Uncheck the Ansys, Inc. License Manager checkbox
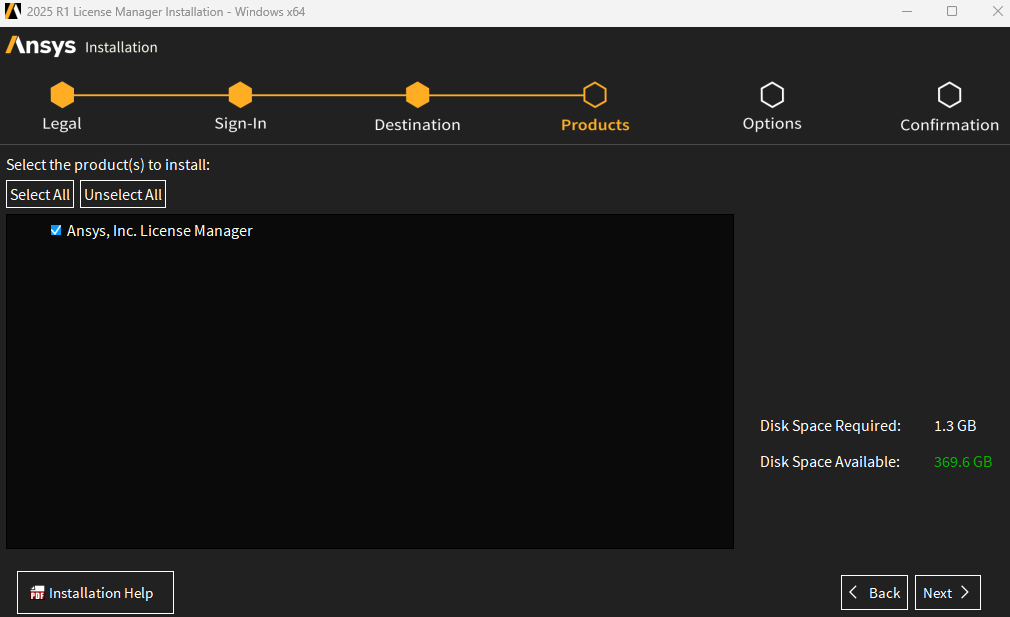This screenshot has width=1010, height=617. point(56,230)
